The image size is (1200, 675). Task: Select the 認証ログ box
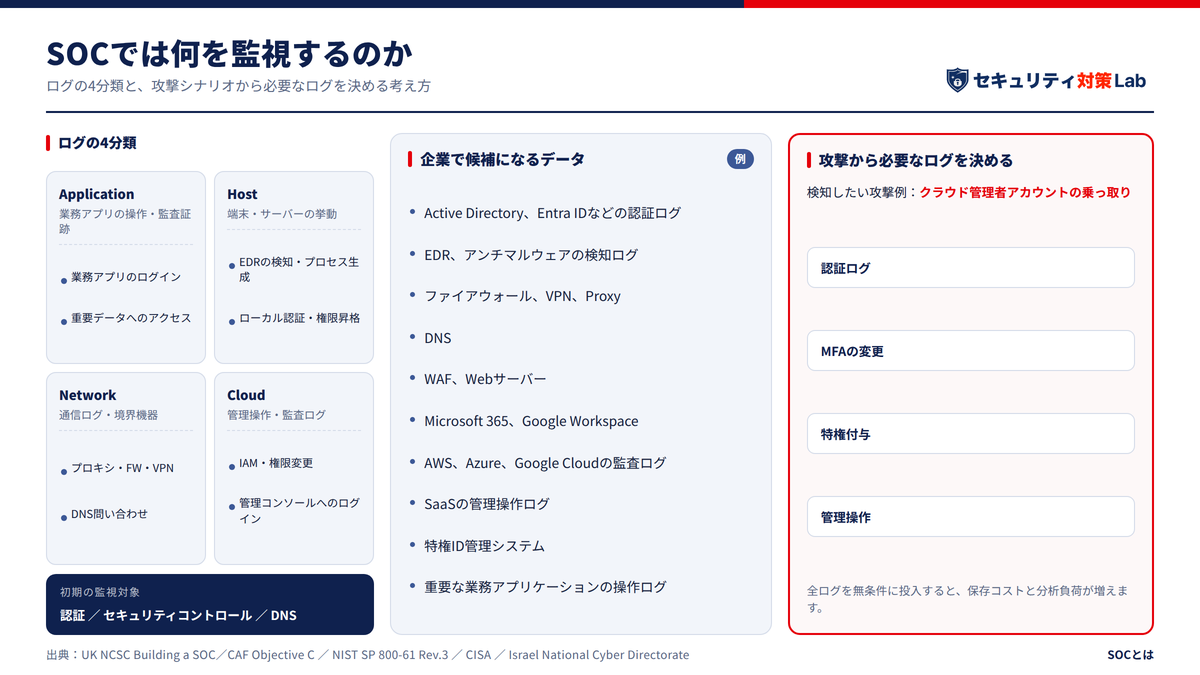(x=971, y=268)
